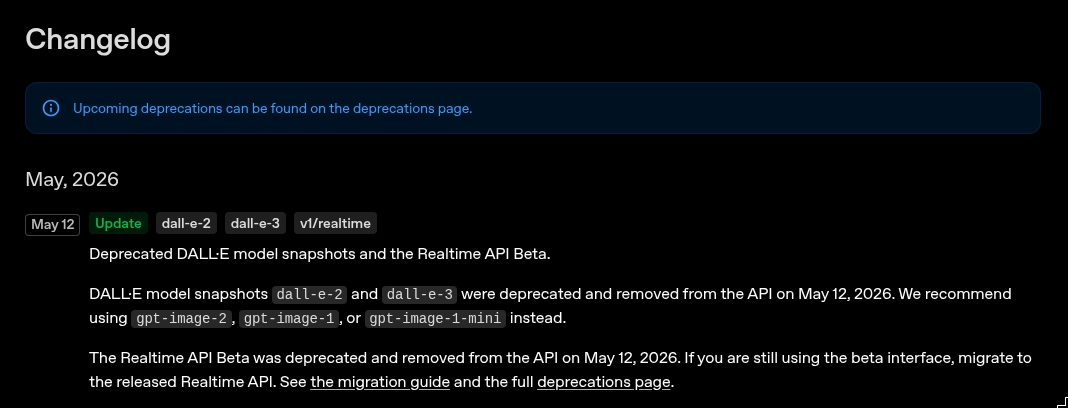This screenshot has width=1068, height=408.
Task: Click the Changelog page heading
Action: point(98,40)
